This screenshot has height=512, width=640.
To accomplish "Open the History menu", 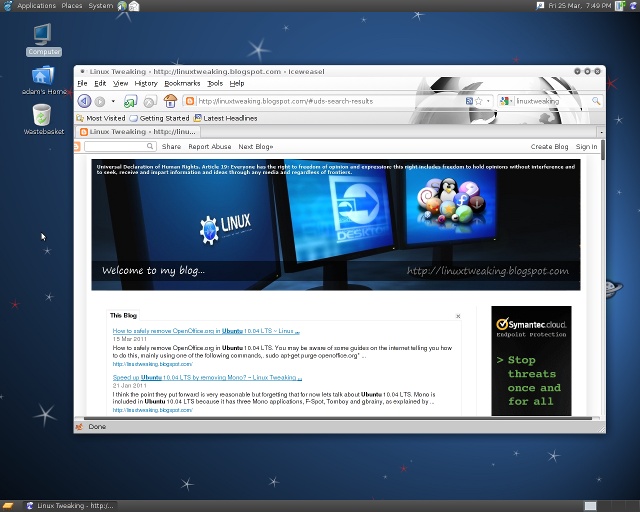I will point(146,83).
